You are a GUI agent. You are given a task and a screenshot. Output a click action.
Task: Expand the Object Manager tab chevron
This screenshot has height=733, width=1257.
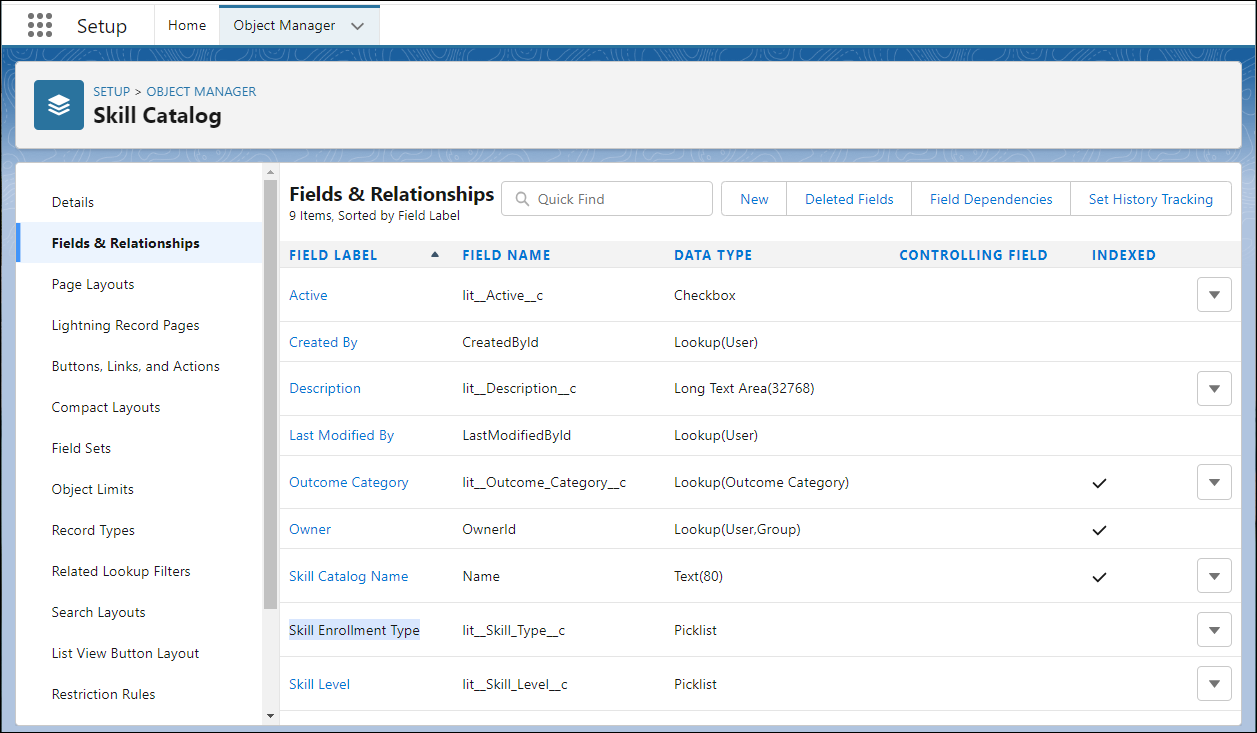click(357, 26)
